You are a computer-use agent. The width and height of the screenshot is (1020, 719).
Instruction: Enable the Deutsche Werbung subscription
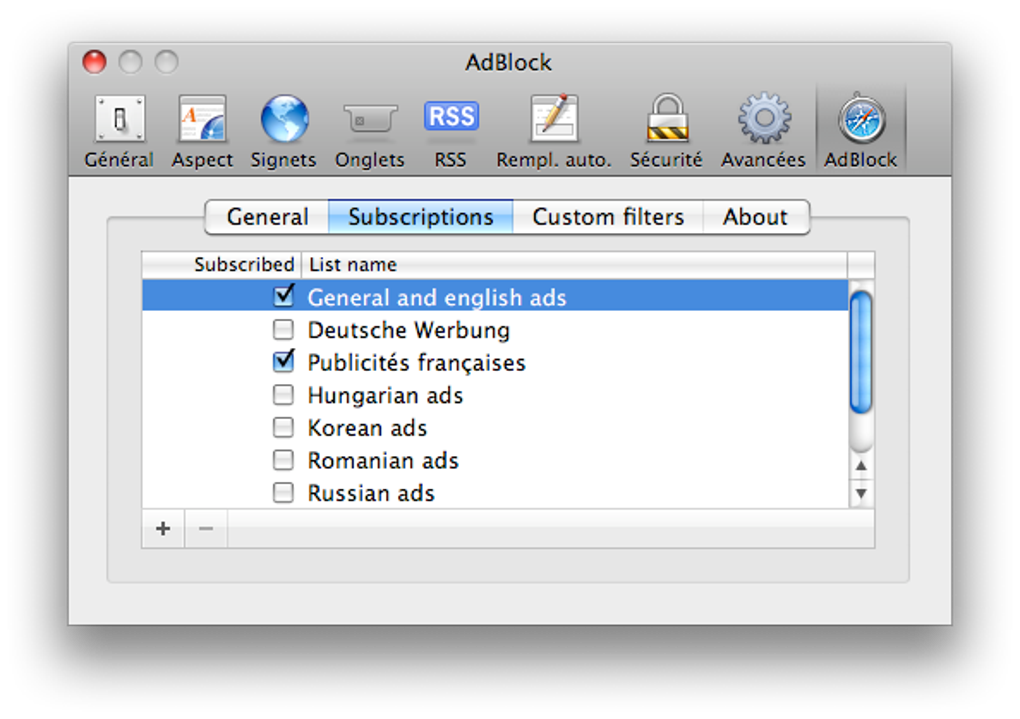pos(283,330)
